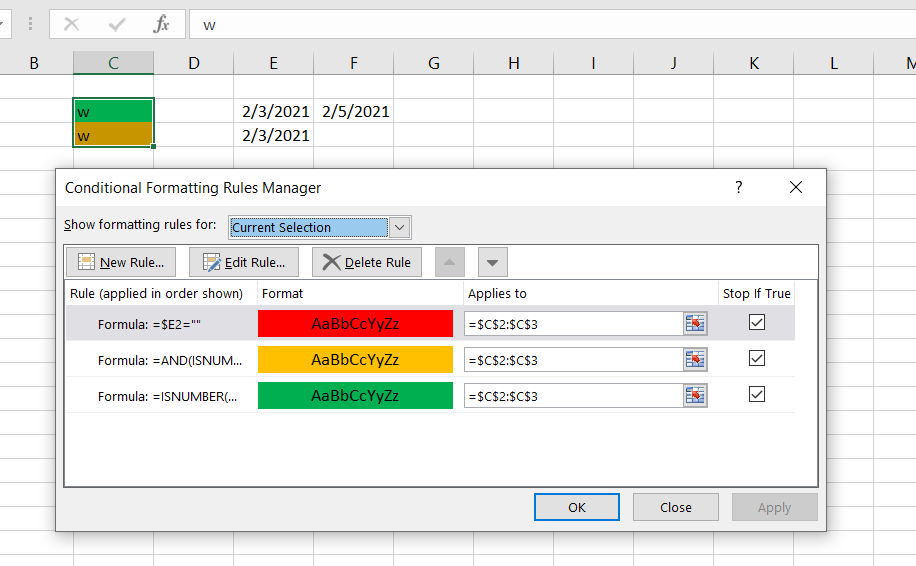Click second row cell 2/3/2021 below first
Viewport: 916px width, 566px height.
pos(273,135)
